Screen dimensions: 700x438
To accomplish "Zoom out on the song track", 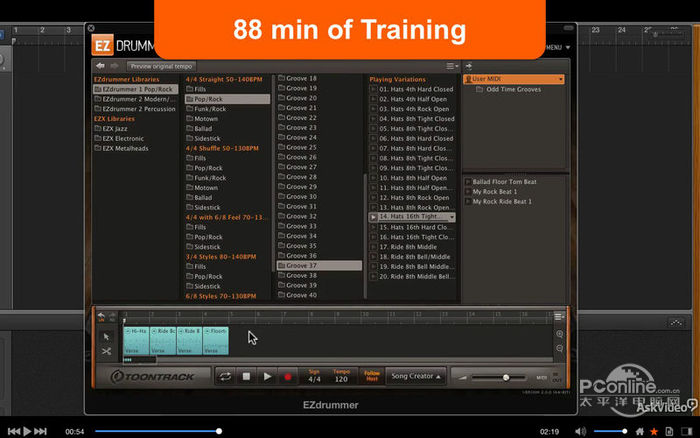I will [x=559, y=348].
